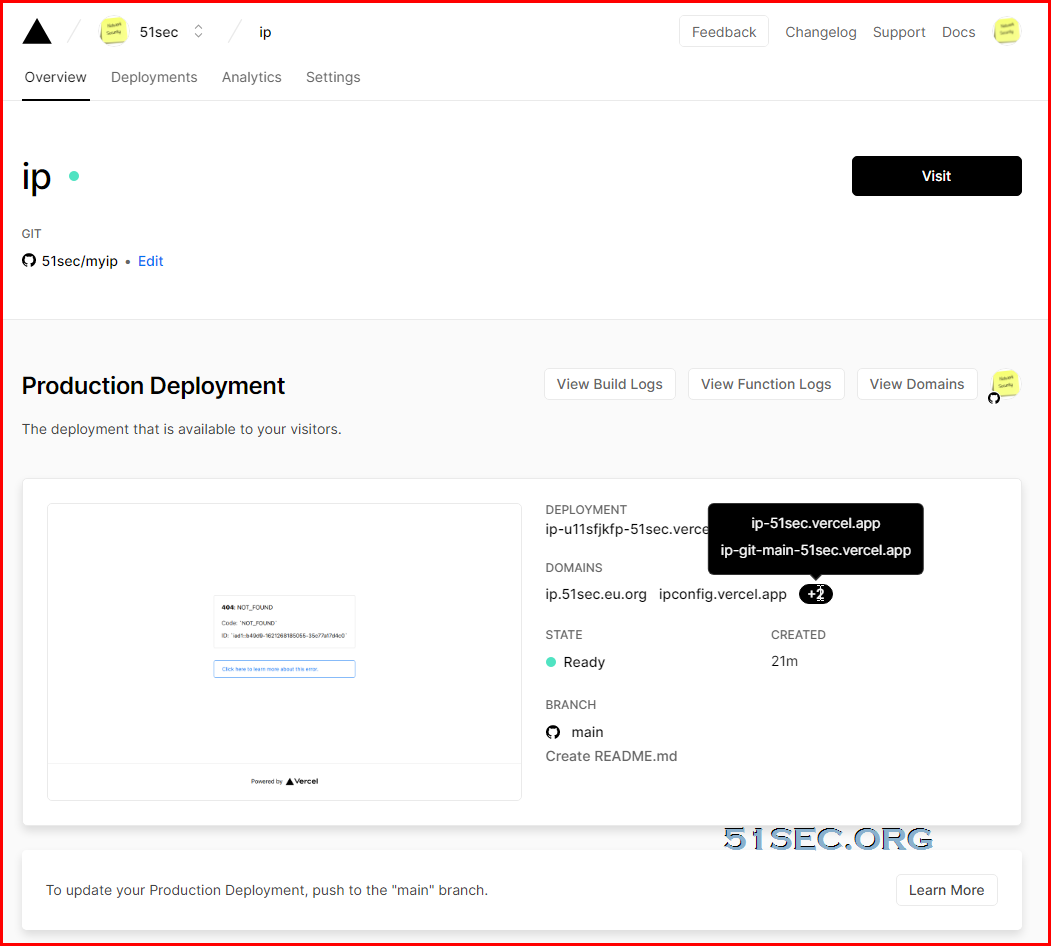The image size is (1051, 946).
Task: Click the Ready state text
Action: [584, 662]
